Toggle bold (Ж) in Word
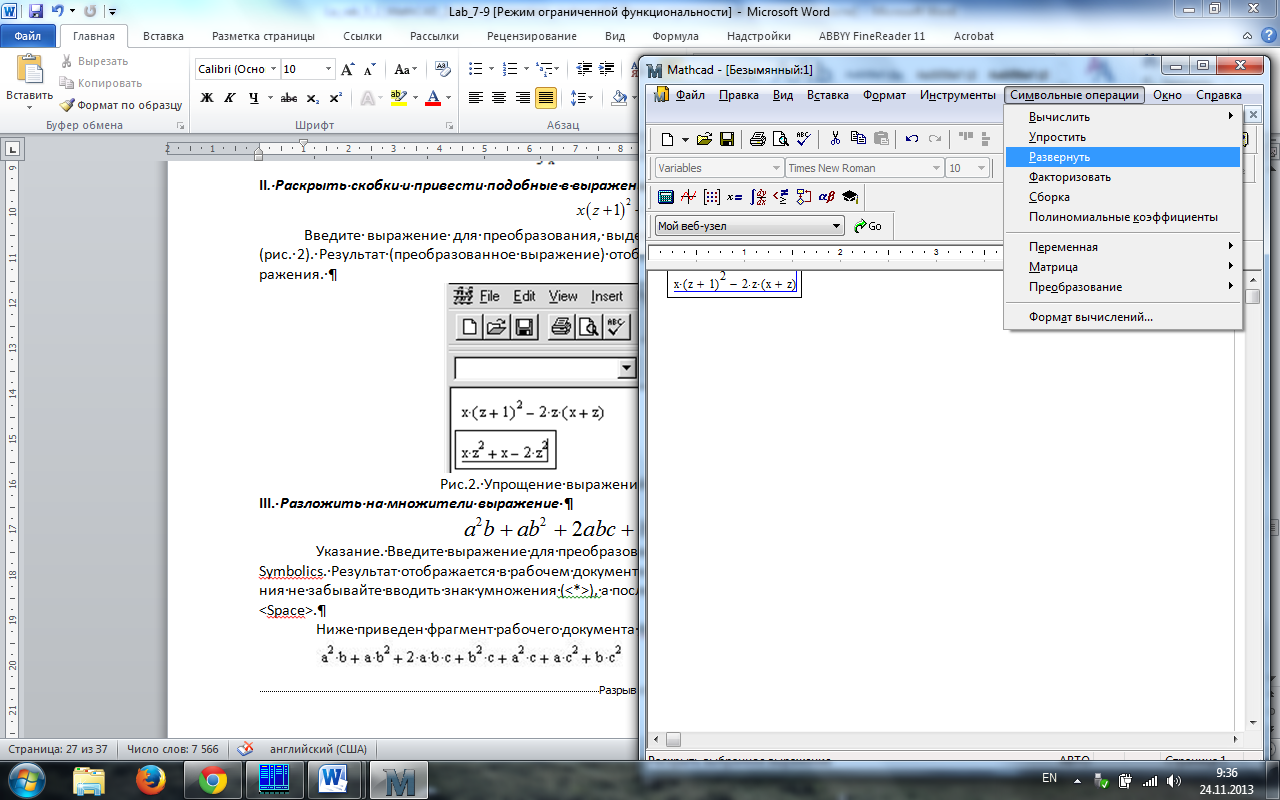This screenshot has height=800, width=1280. (208, 98)
